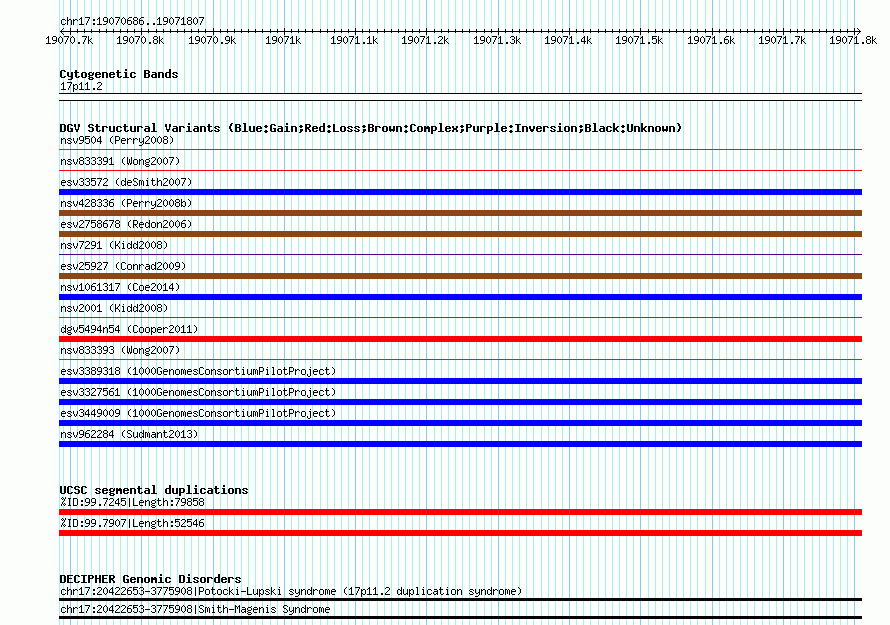The image size is (890, 625).
Task: Select variant nsv962284 (Sudmant2013) label
Action: pos(129,434)
